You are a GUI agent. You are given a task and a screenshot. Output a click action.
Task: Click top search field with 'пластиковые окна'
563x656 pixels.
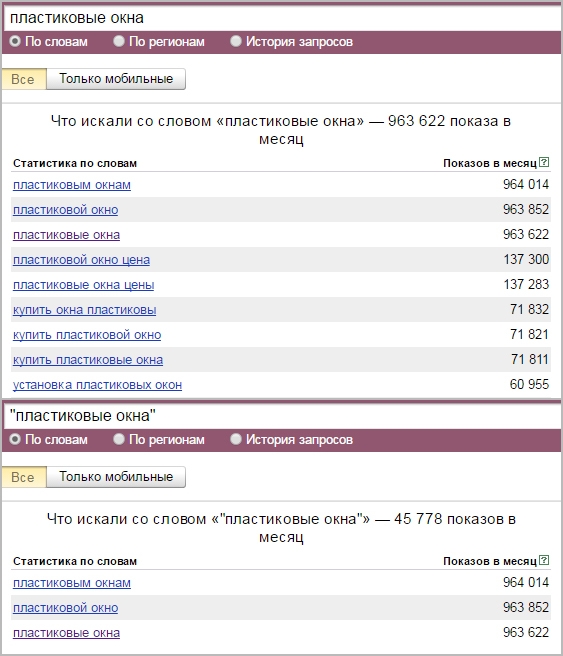282,18
